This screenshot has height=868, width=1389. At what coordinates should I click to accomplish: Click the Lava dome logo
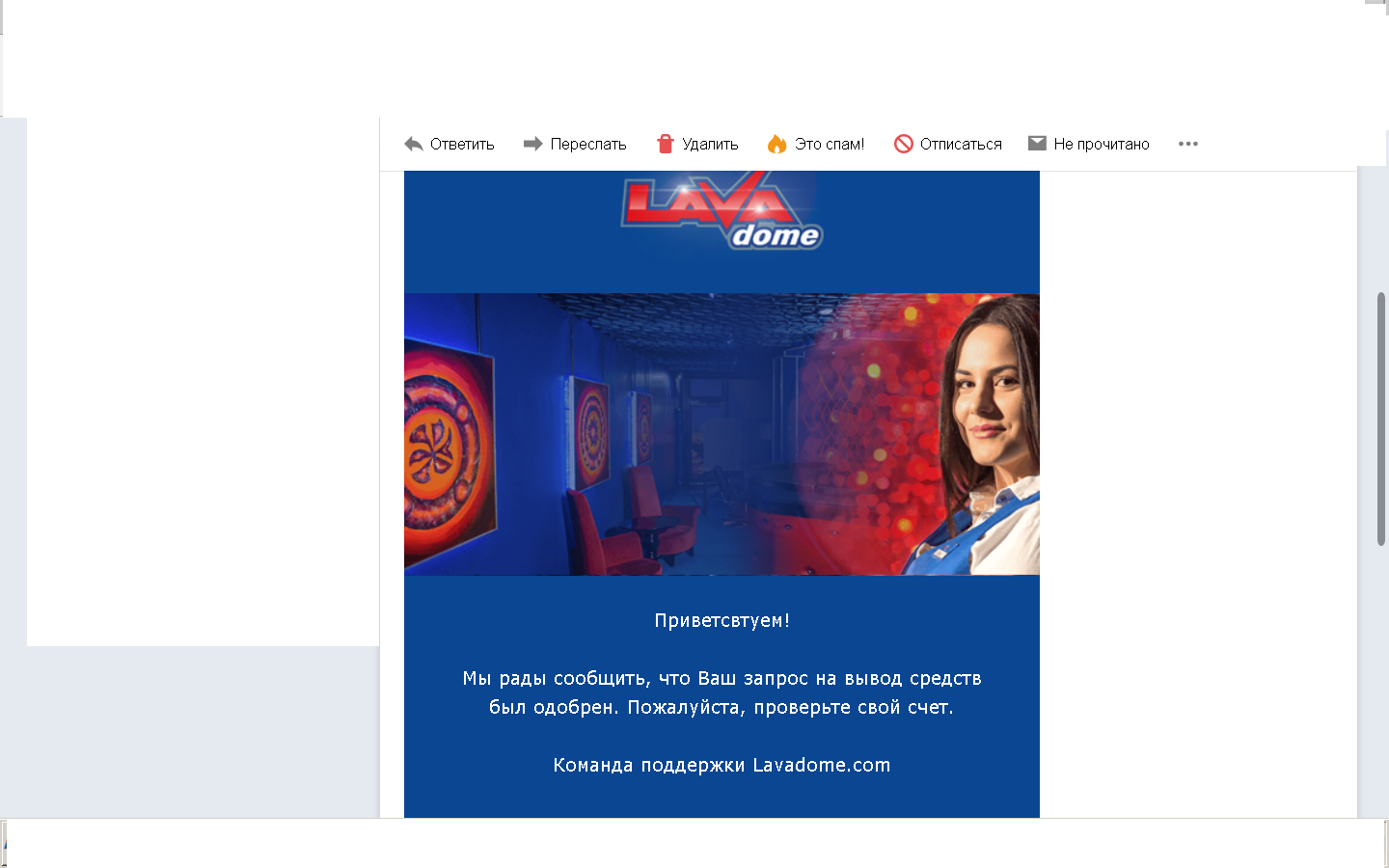pos(722,211)
